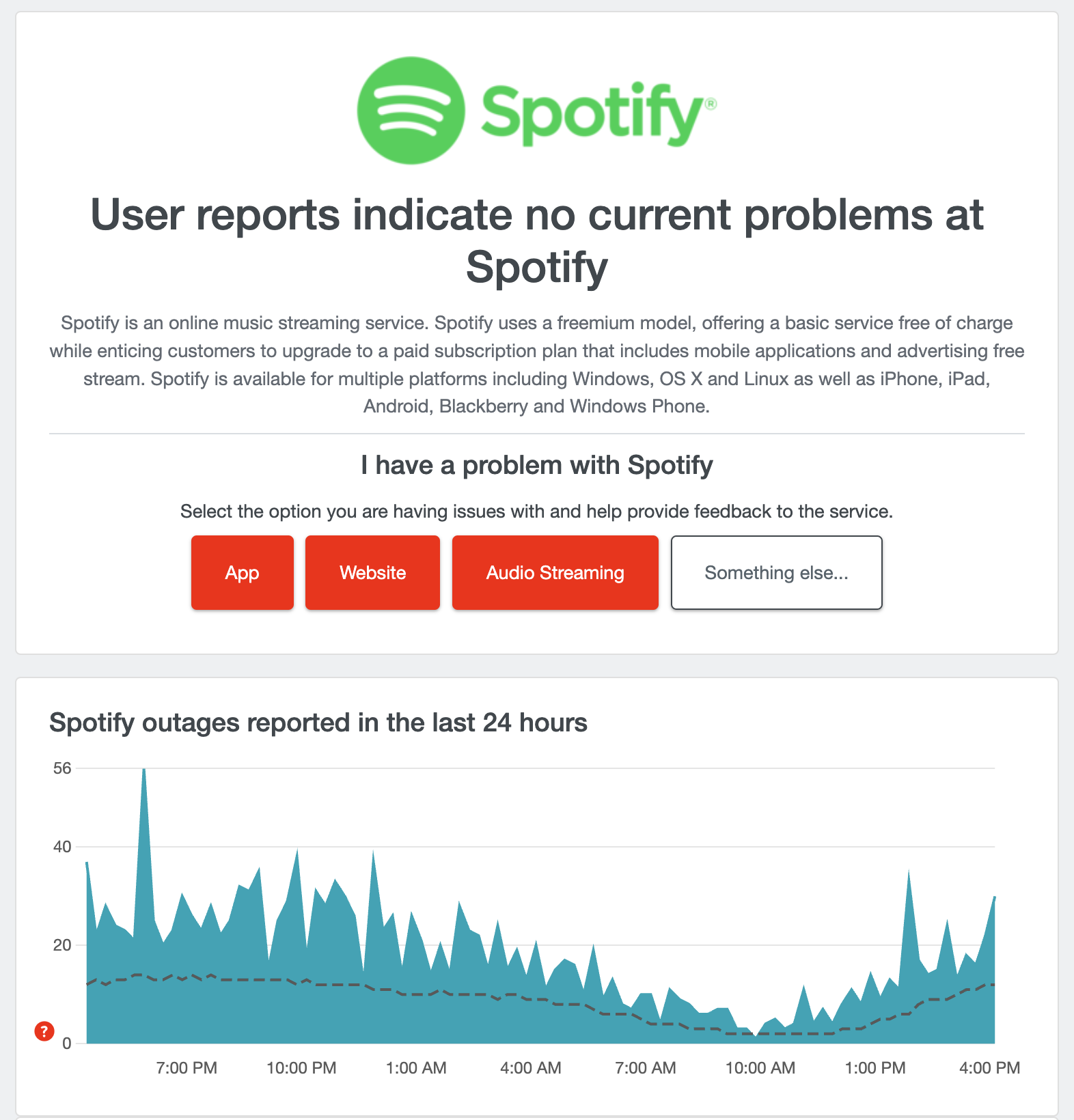The image size is (1074, 1120).
Task: Click the 7:00 PM time axis label
Action: [x=187, y=1067]
